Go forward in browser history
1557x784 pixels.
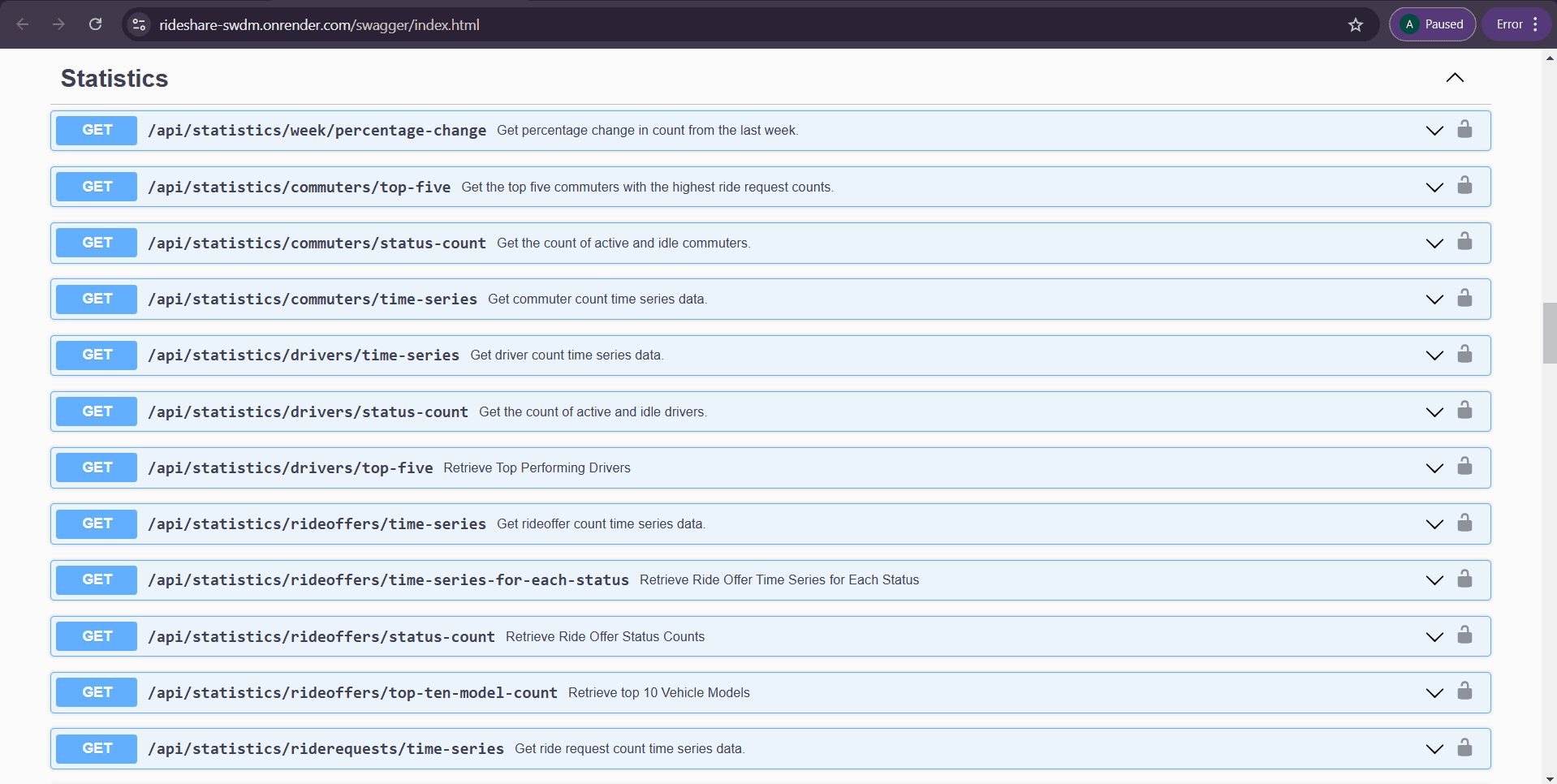58,24
